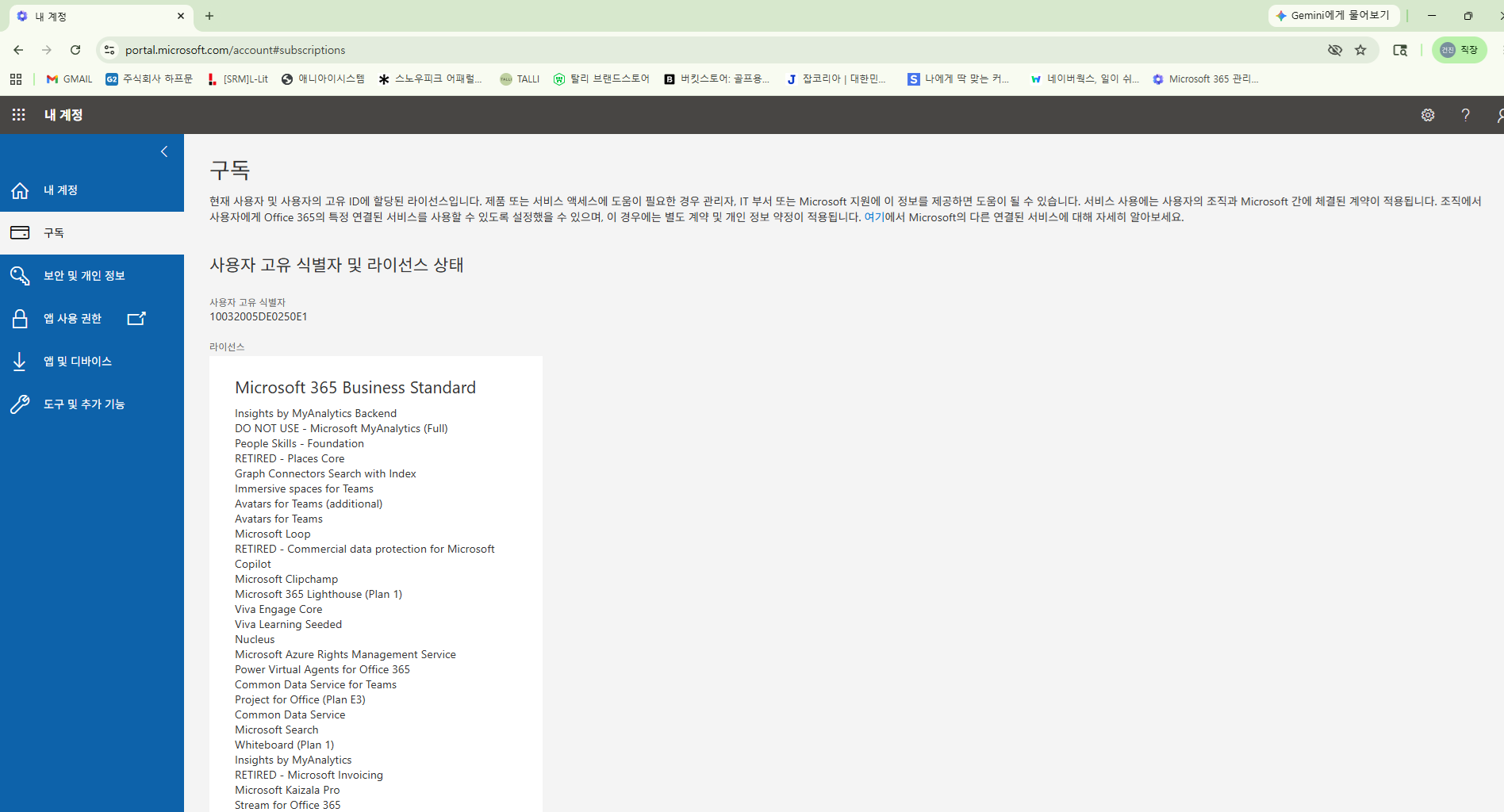Image resolution: width=1504 pixels, height=812 pixels.
Task: Click the home icon in sidebar
Action: coord(20,190)
